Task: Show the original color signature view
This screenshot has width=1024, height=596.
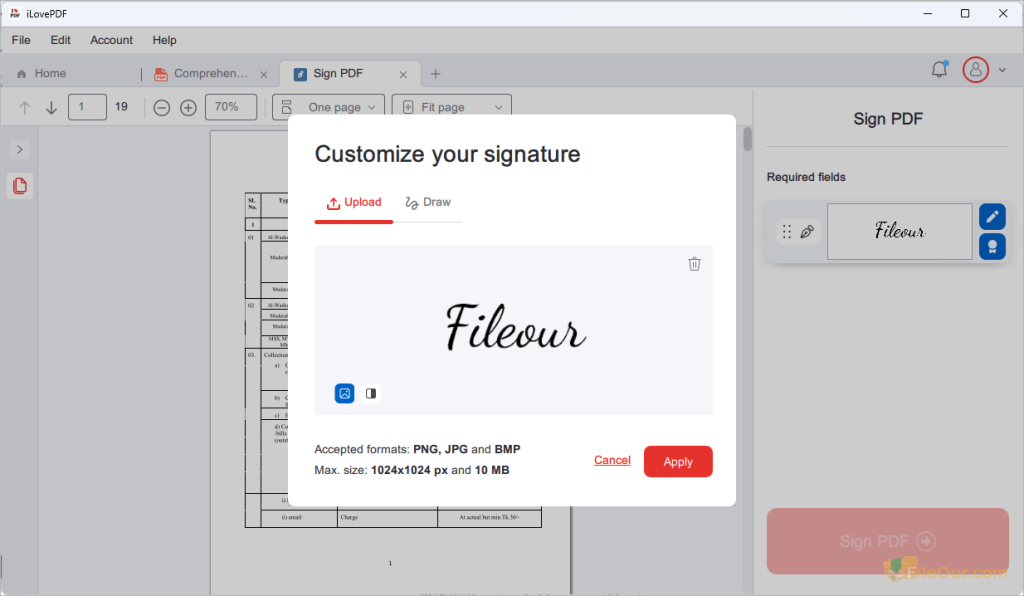Action: click(343, 393)
